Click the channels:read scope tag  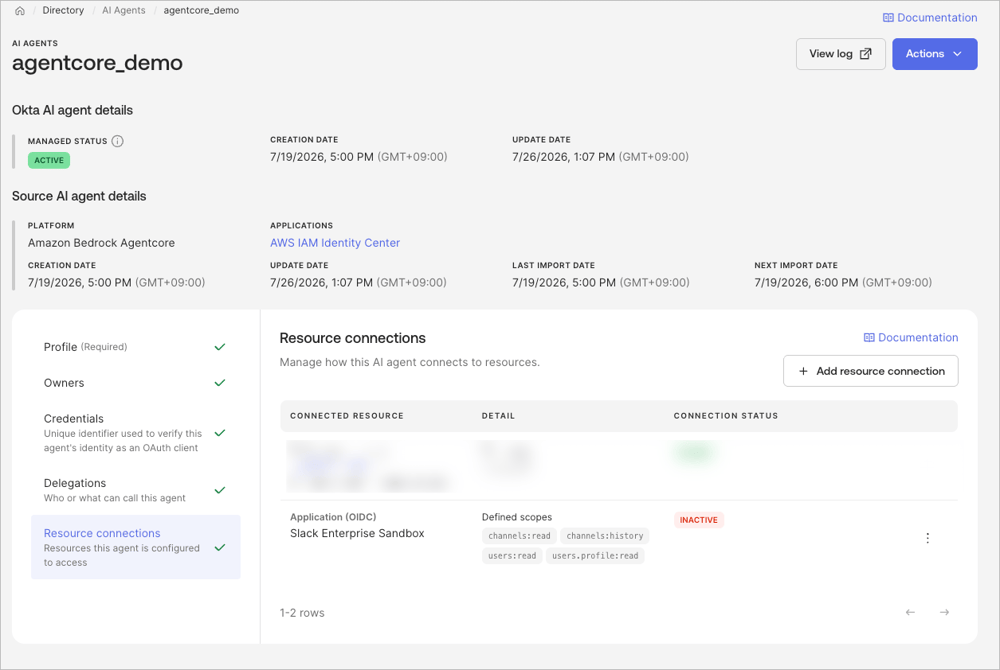[519, 536]
